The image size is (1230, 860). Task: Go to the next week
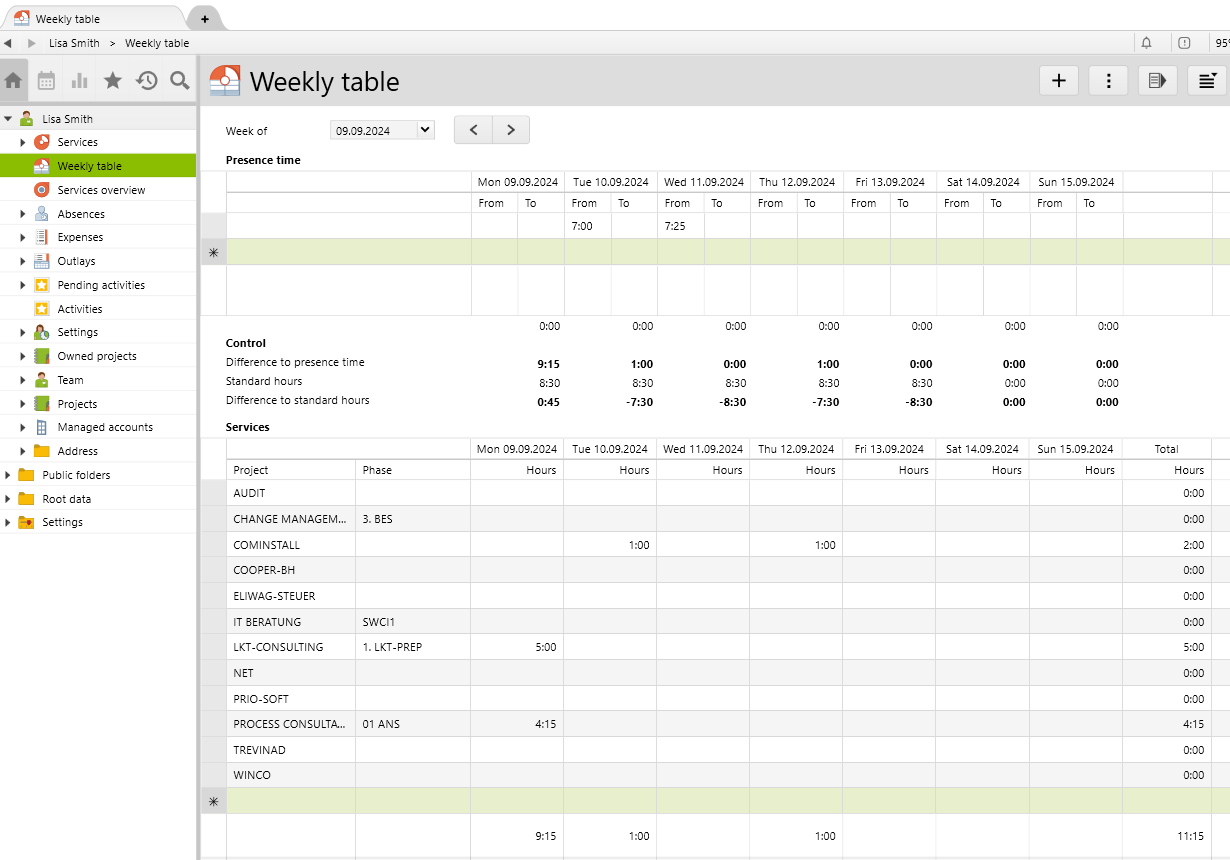(x=511, y=130)
